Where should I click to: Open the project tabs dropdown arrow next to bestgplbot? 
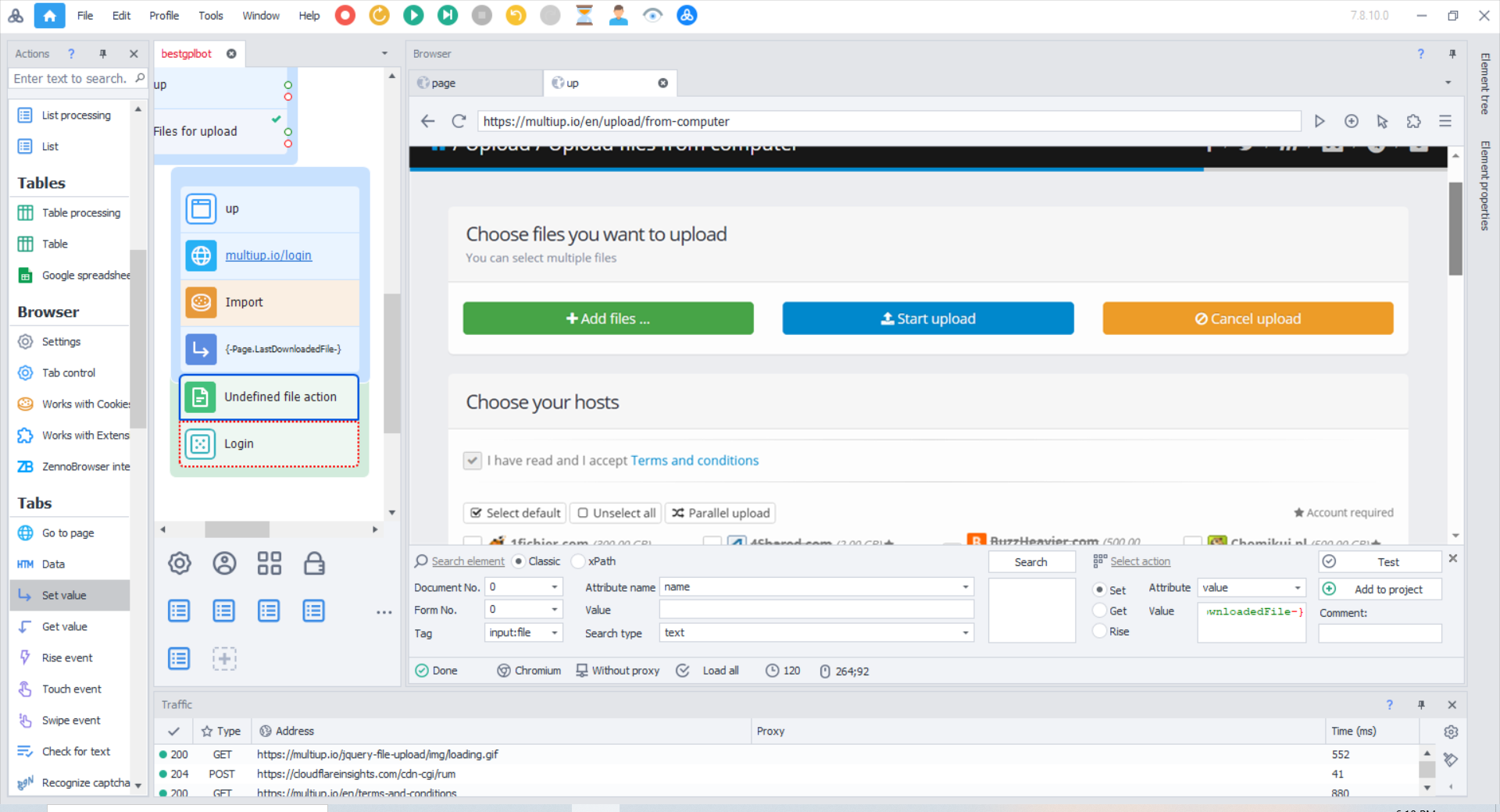click(x=384, y=54)
